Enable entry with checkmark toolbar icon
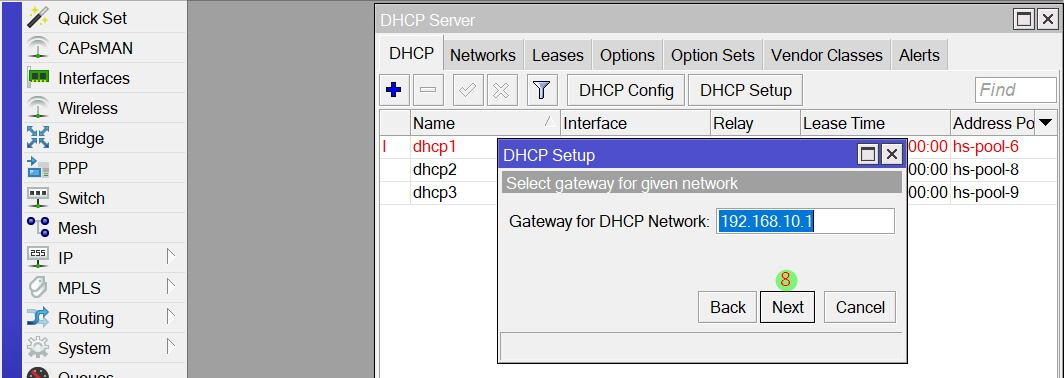This screenshot has width=1064, height=378. [x=467, y=90]
